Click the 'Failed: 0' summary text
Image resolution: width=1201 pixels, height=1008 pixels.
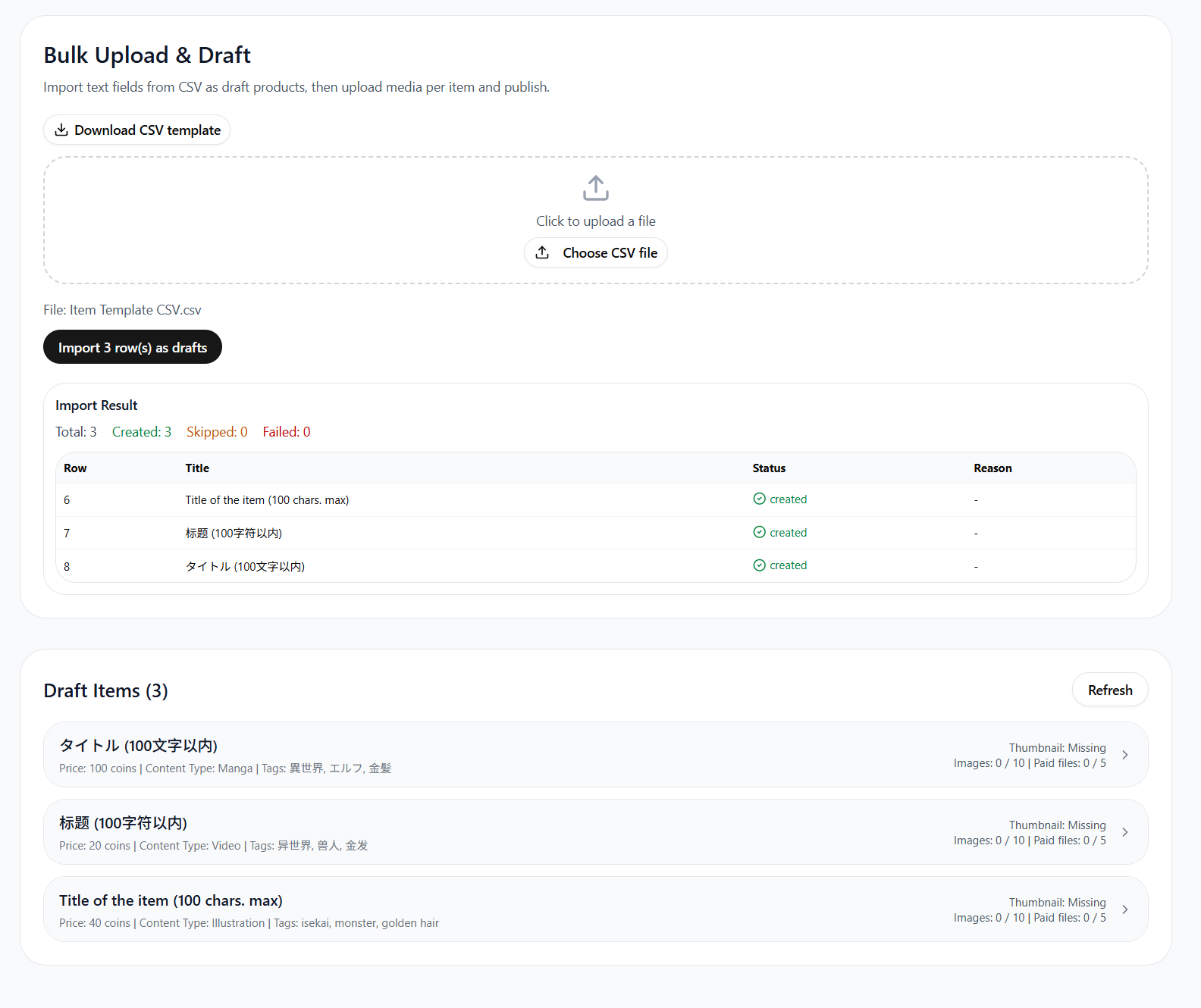point(287,432)
